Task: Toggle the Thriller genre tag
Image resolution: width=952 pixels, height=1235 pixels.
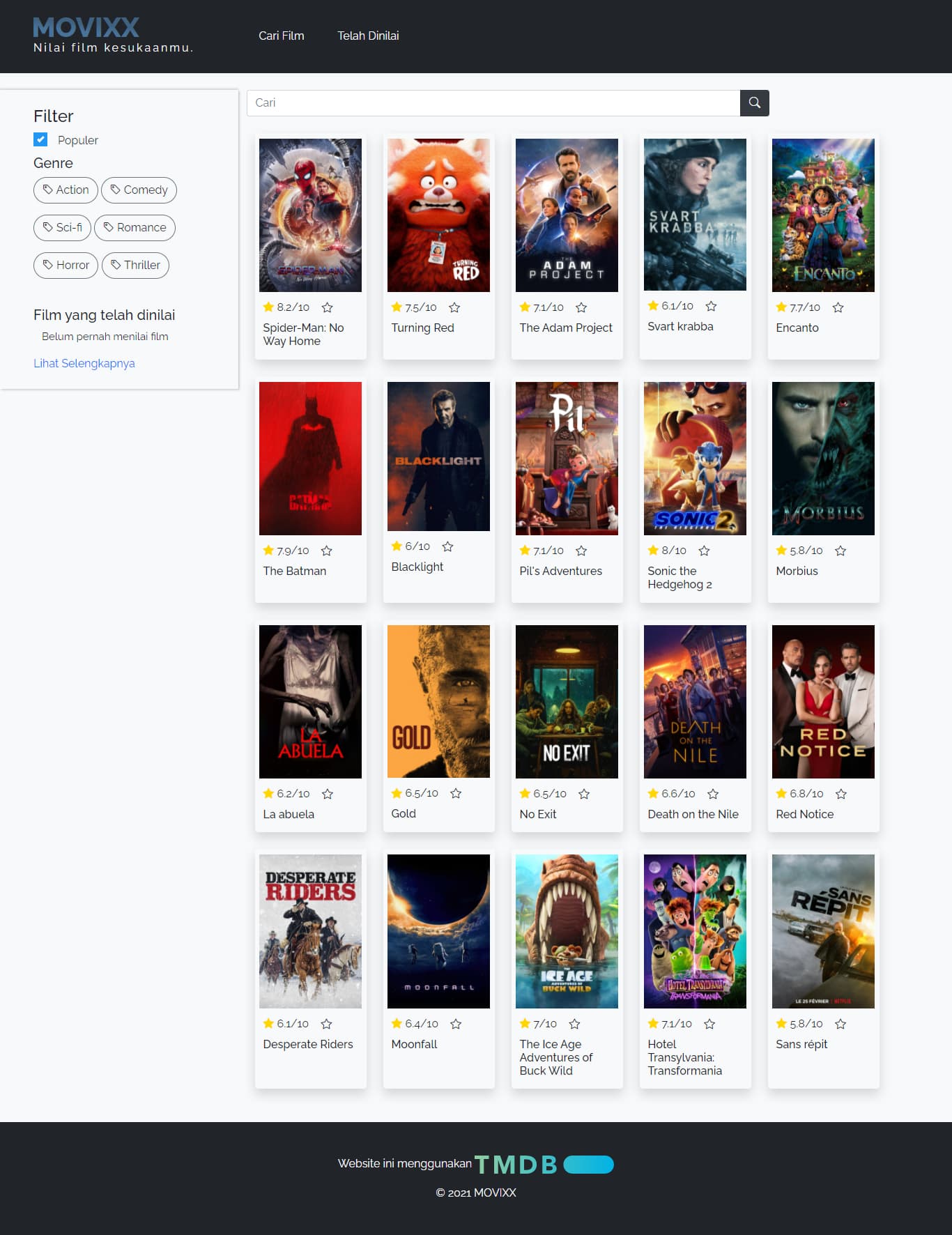Action: coord(135,265)
